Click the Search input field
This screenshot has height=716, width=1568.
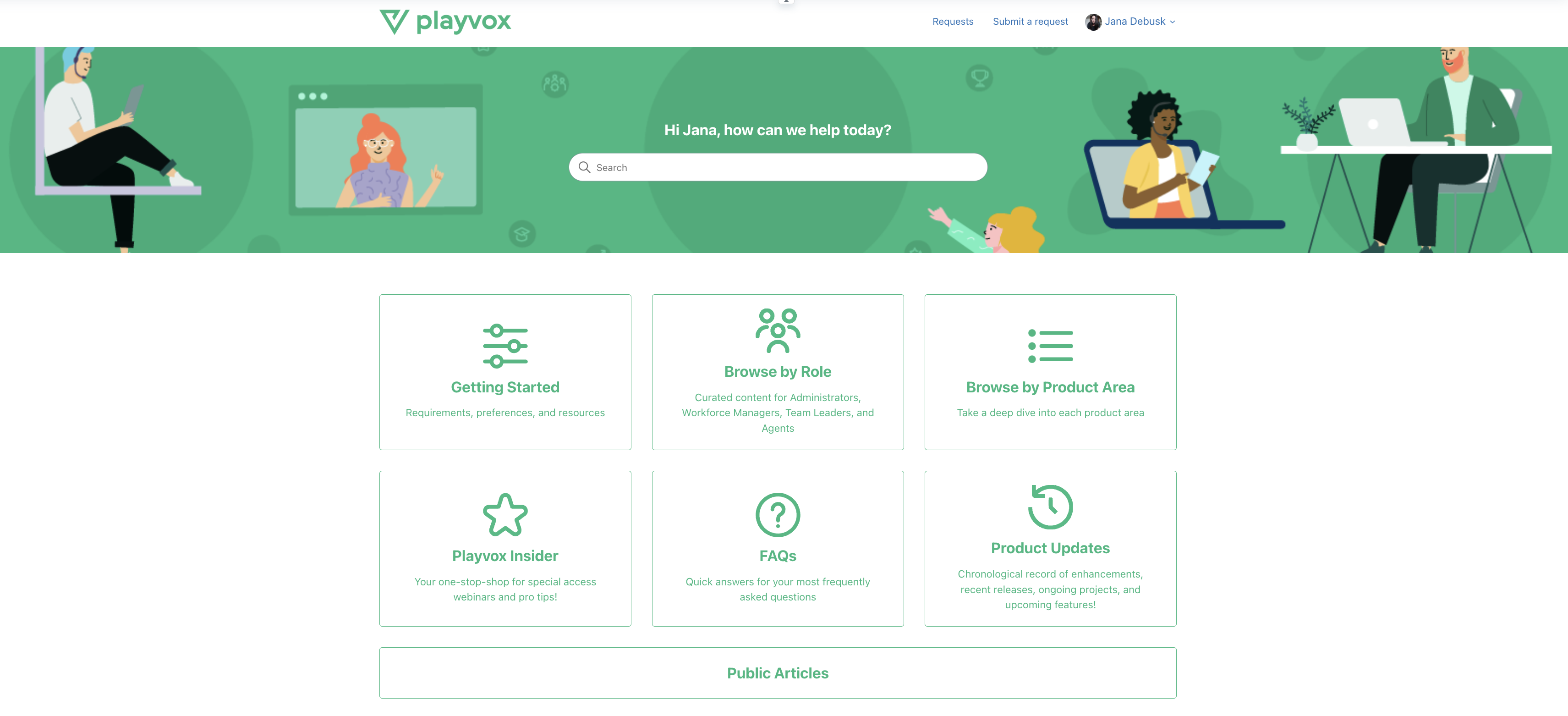[x=778, y=167]
